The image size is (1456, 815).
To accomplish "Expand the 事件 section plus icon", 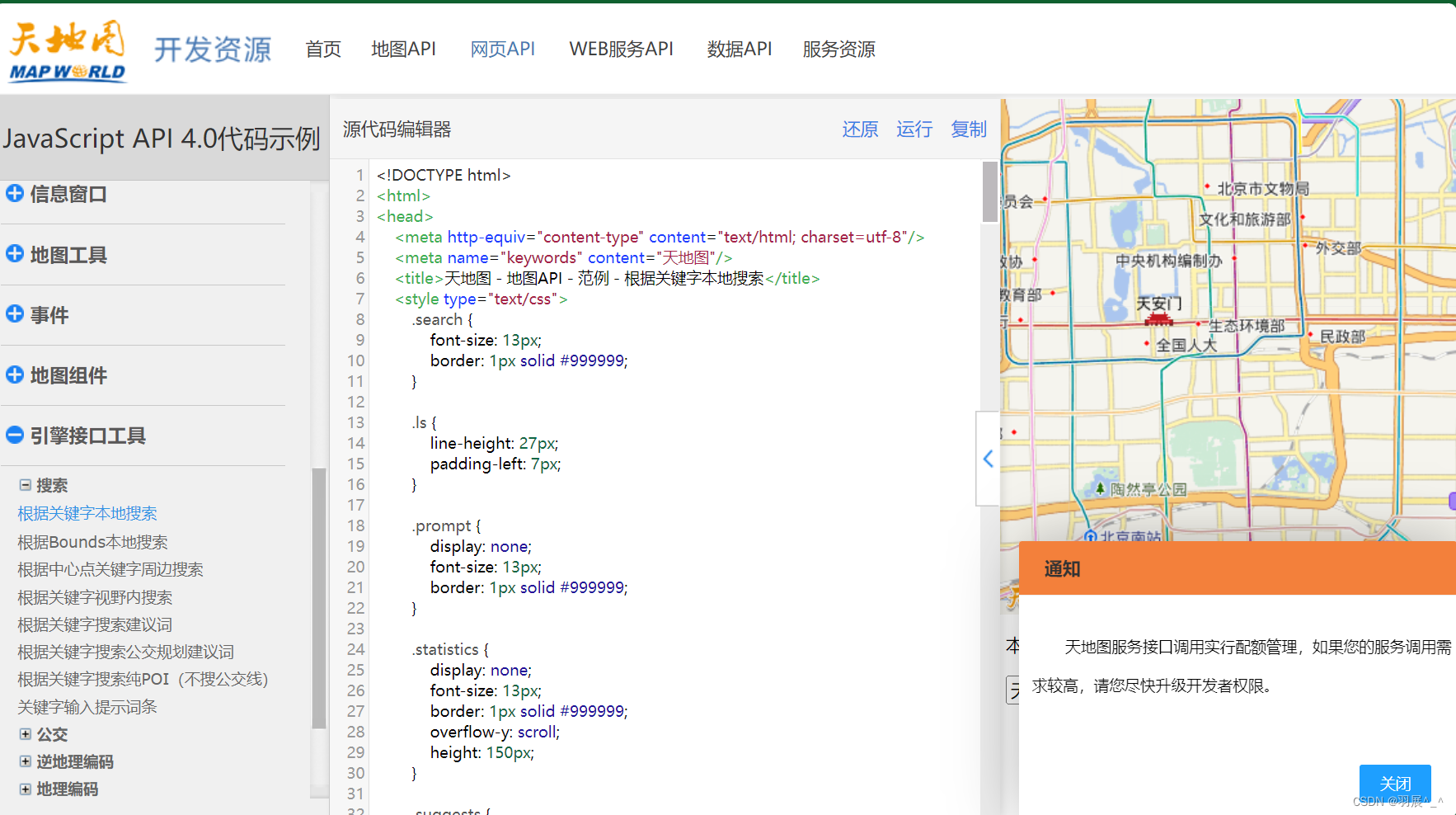I will 15,314.
